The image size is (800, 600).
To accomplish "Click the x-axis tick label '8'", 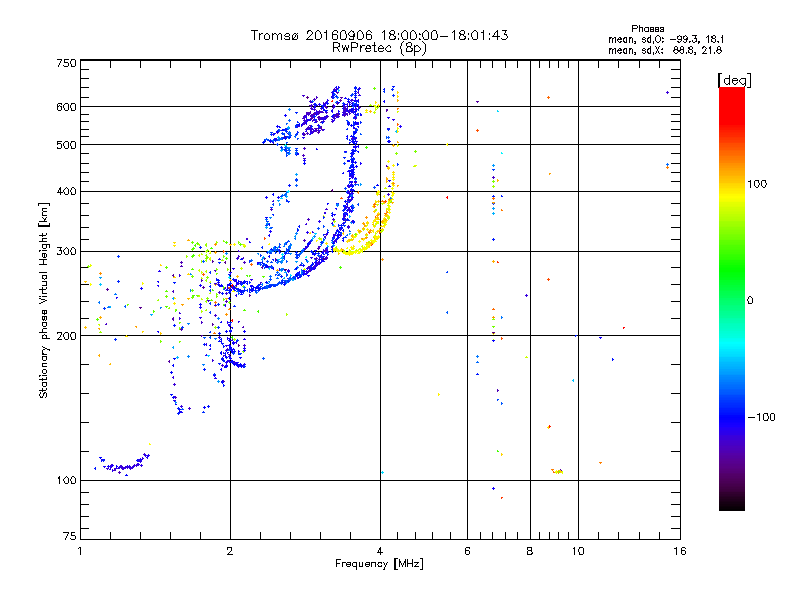I will click(x=530, y=551).
